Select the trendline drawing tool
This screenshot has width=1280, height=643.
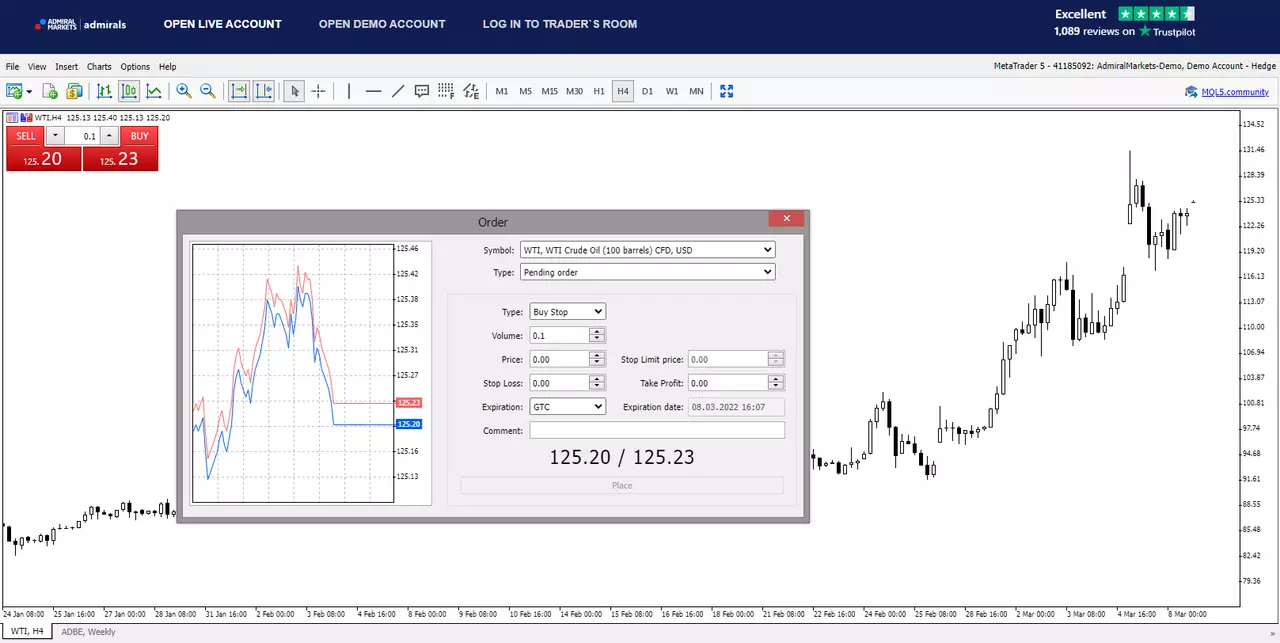click(398, 91)
